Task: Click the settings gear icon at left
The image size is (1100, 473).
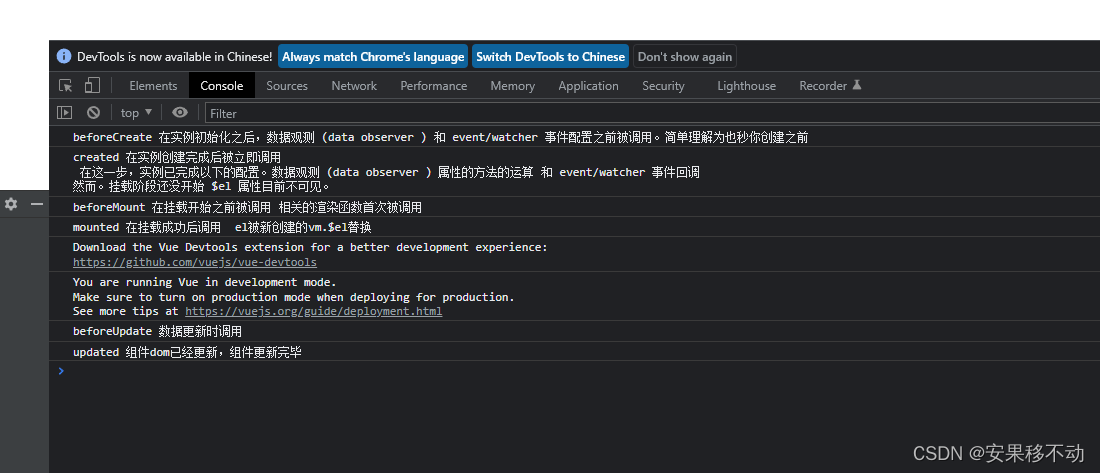Action: tap(11, 204)
